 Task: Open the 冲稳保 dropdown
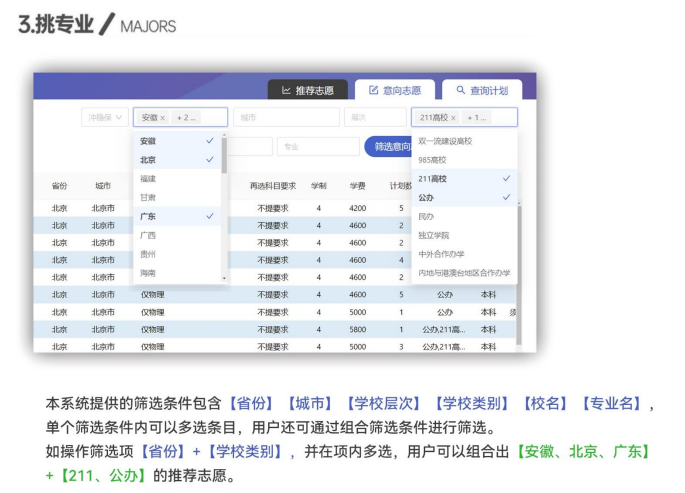105,118
